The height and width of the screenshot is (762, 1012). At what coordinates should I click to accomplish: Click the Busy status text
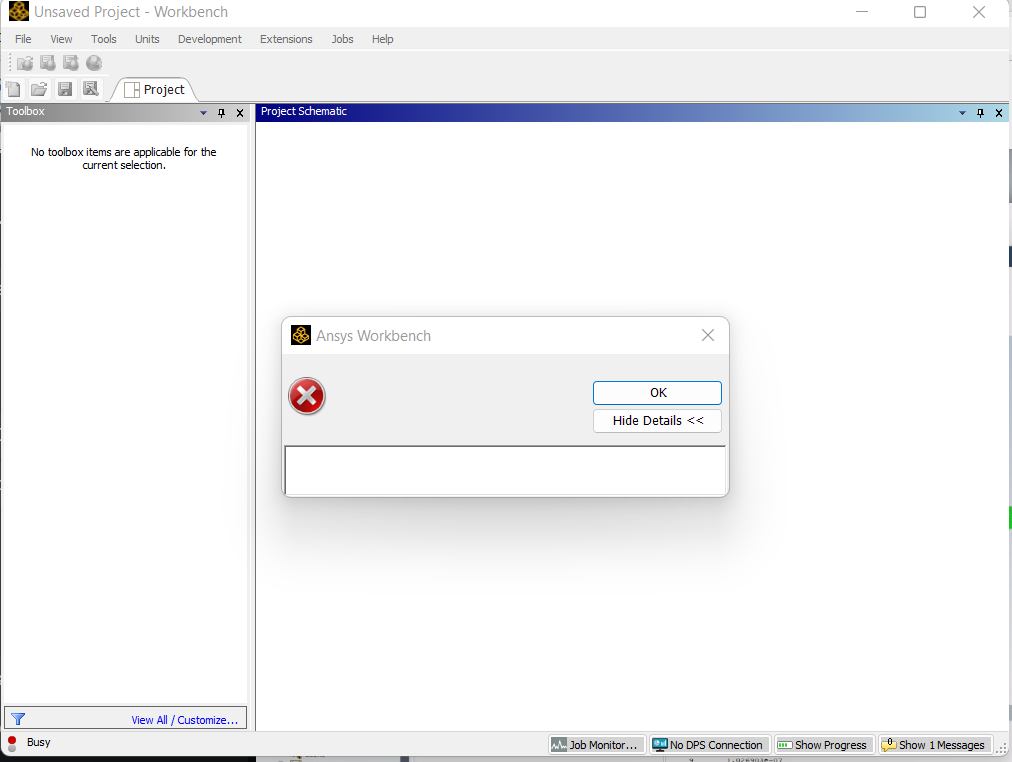[x=39, y=742]
